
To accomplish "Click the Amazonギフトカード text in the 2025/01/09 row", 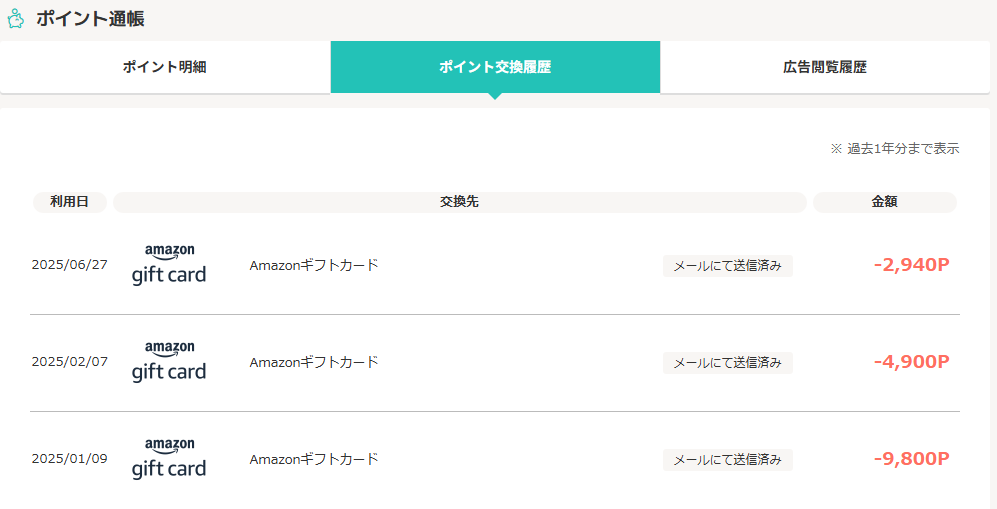I will click(314, 459).
